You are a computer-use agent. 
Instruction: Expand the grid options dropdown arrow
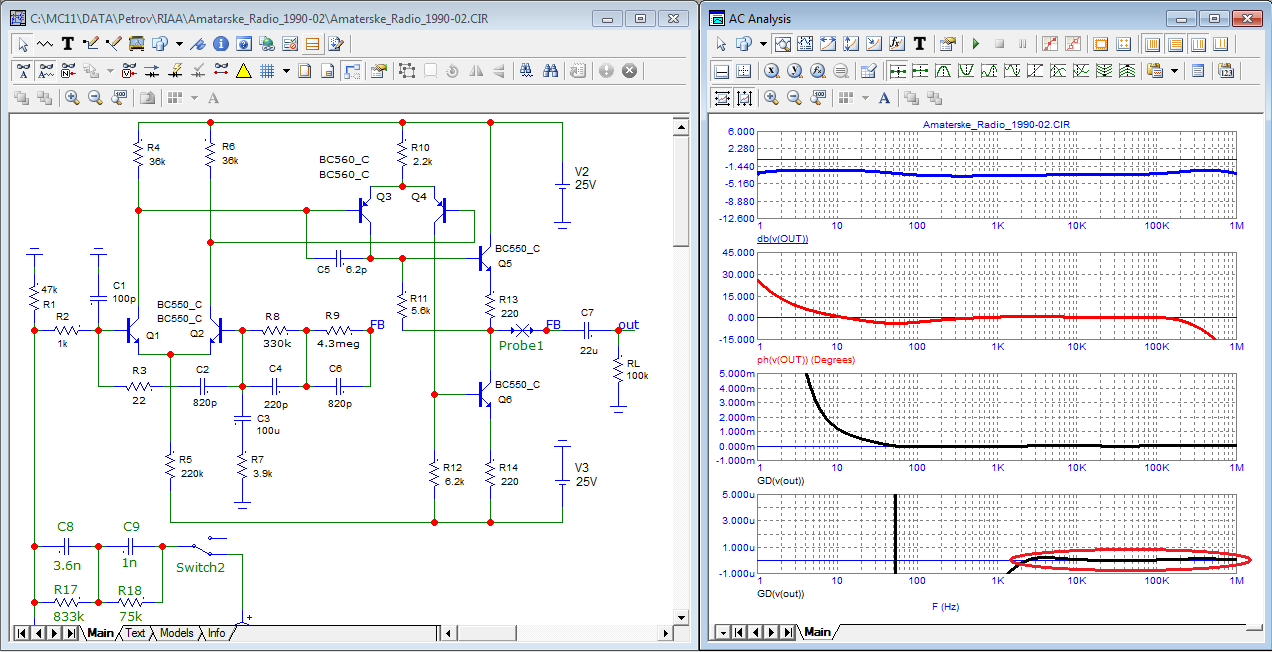pyautogui.click(x=286, y=71)
